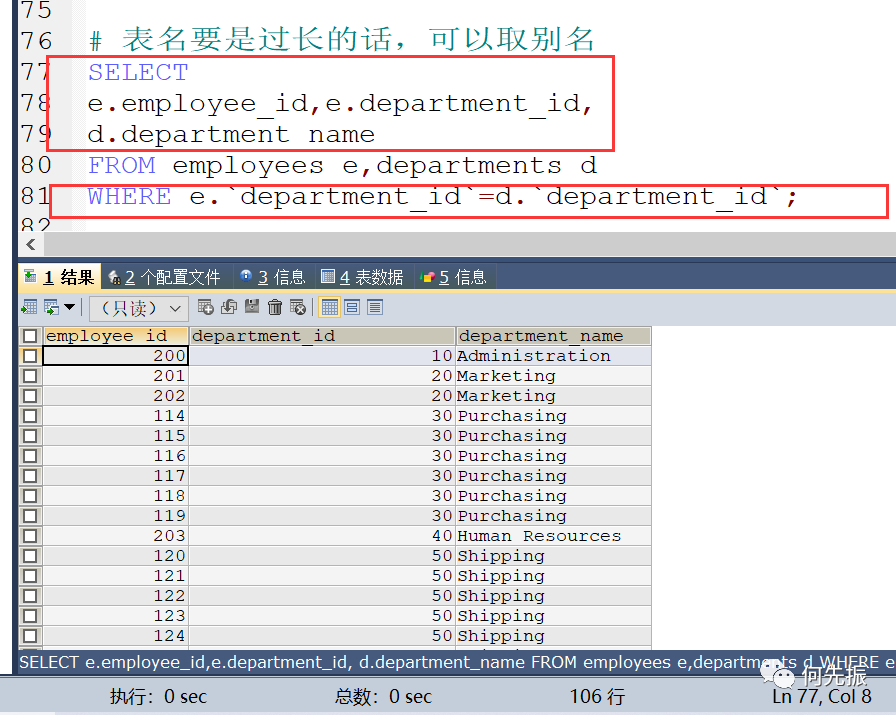Click the FROM keyword on line 80
This screenshot has height=715, width=896.
pos(121,166)
